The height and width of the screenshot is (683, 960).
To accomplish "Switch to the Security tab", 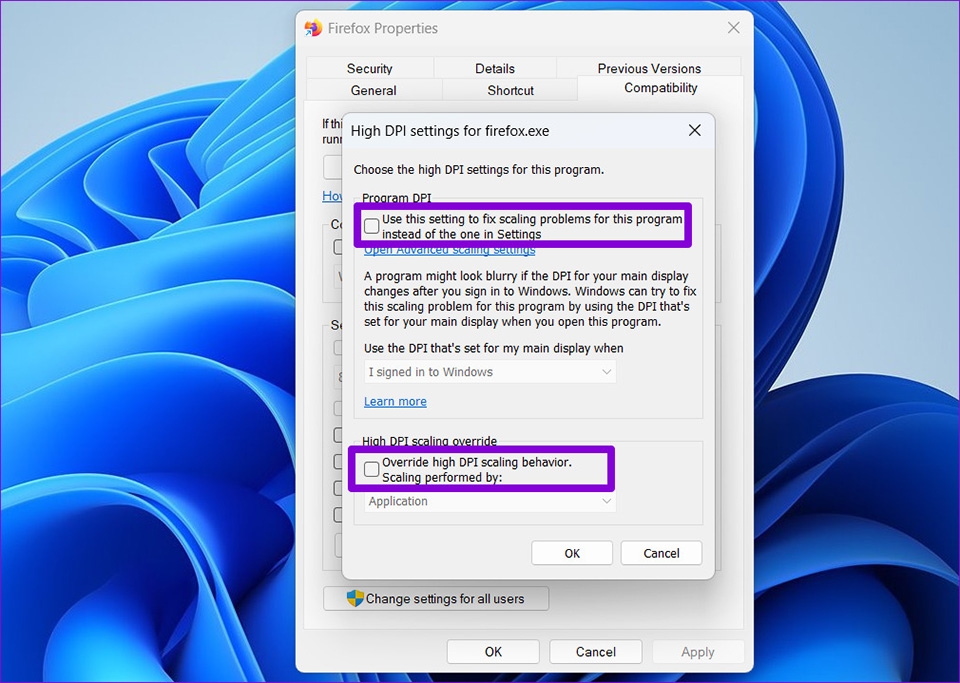I will (370, 68).
